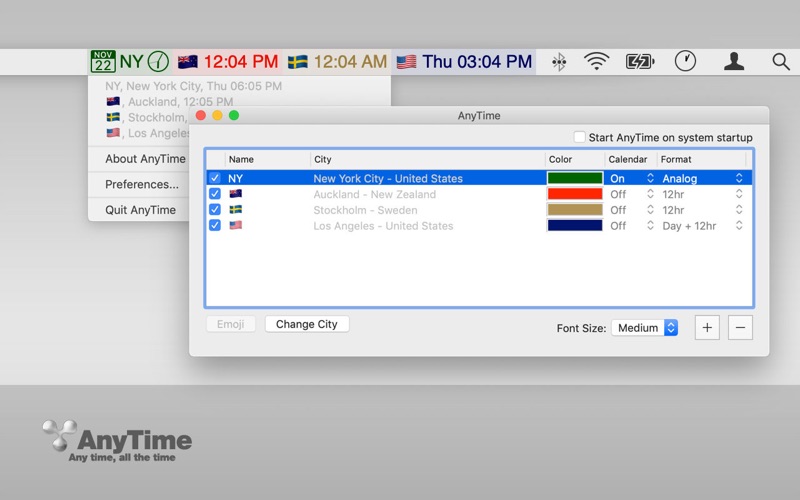Open Calendar dropdown for Stockholm row
This screenshot has width=800, height=500.
(650, 210)
